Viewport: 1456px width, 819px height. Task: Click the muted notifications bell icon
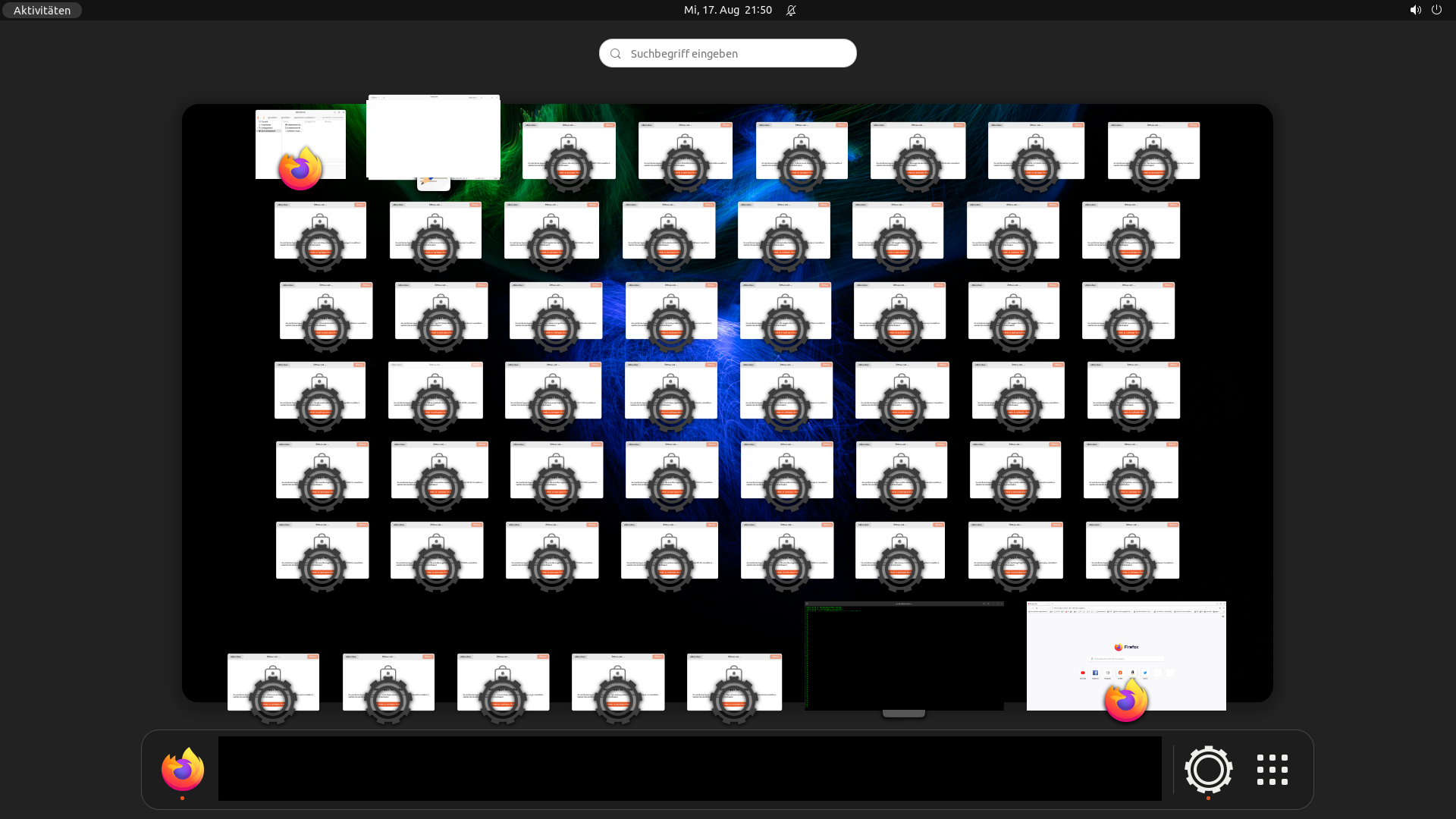coord(791,10)
